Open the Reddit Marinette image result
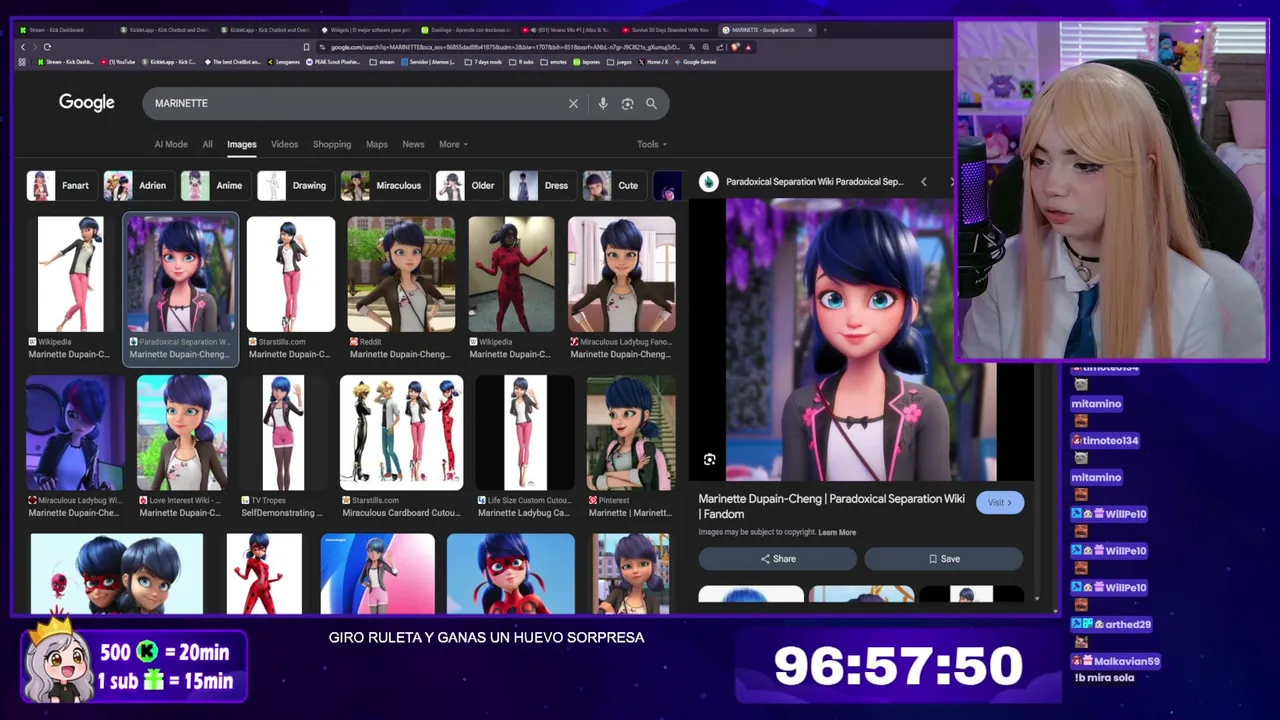Screen dimensions: 1280x720 pos(401,288)
